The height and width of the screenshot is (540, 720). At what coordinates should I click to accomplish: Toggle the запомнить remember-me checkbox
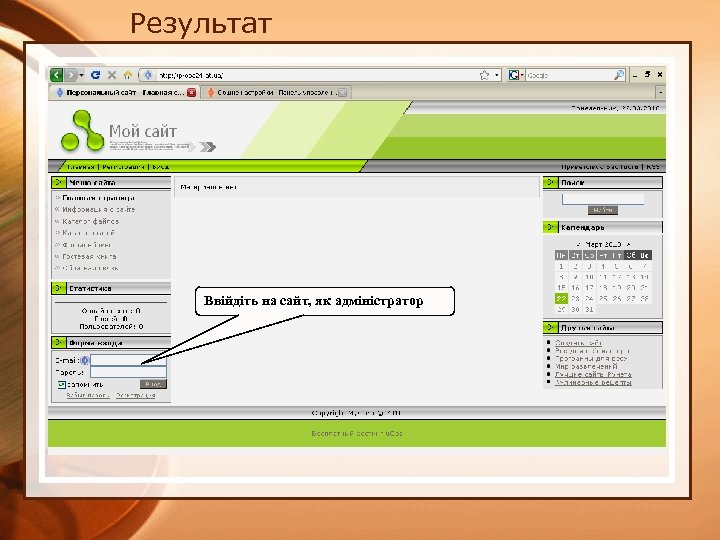pos(62,385)
